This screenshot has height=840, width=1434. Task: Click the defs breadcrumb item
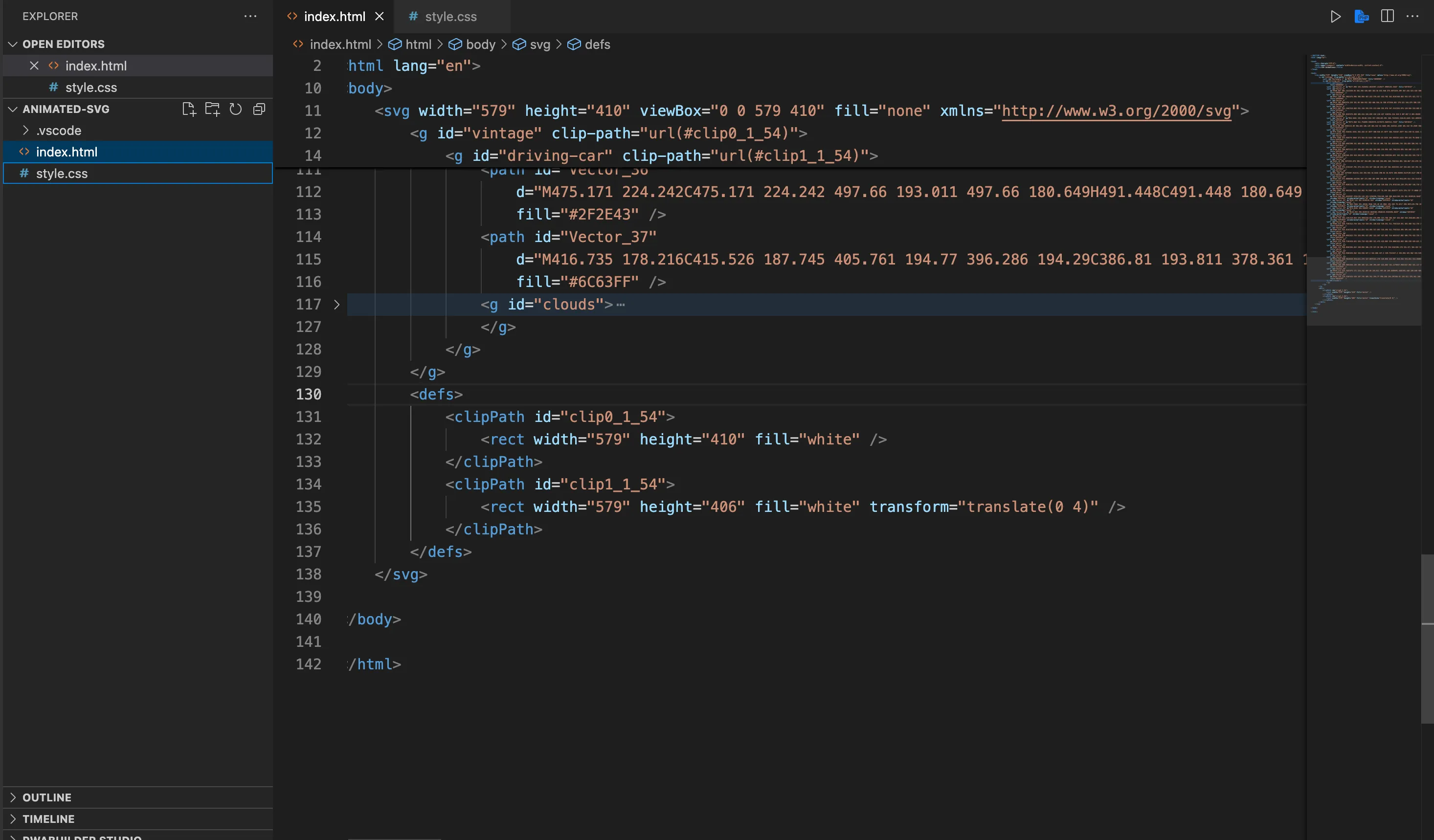pos(597,44)
